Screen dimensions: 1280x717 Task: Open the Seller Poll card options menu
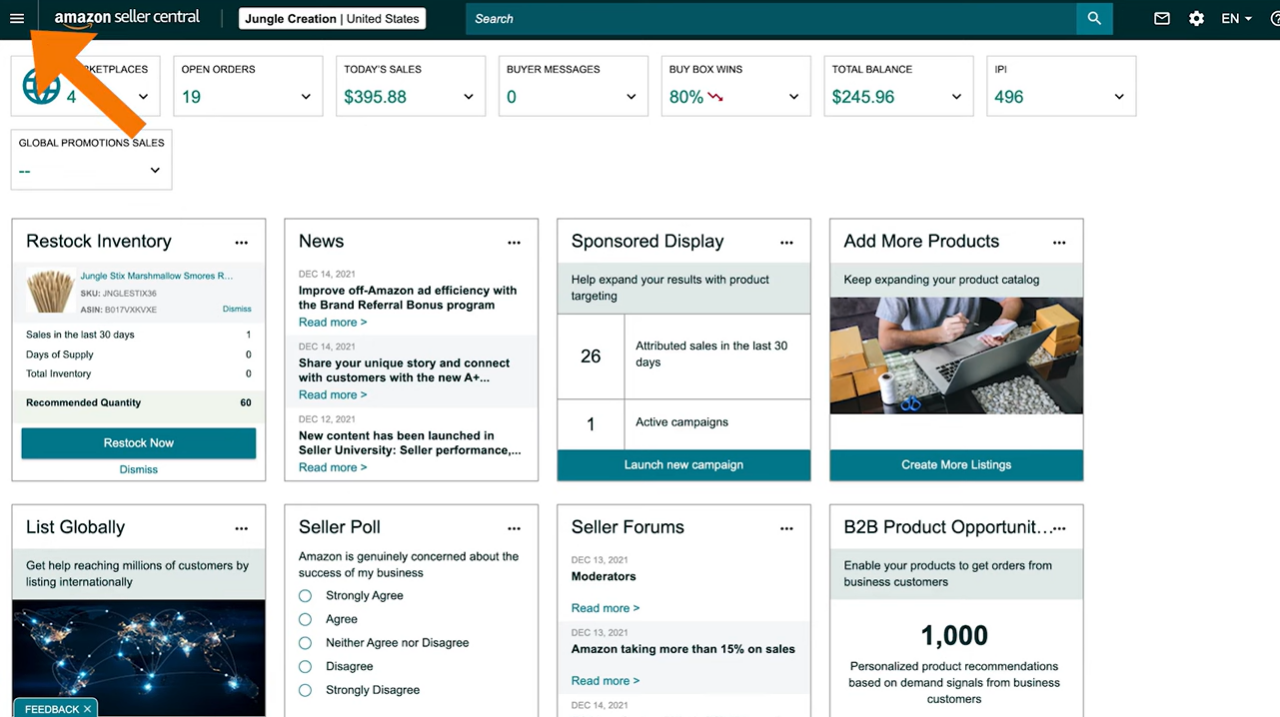(514, 528)
